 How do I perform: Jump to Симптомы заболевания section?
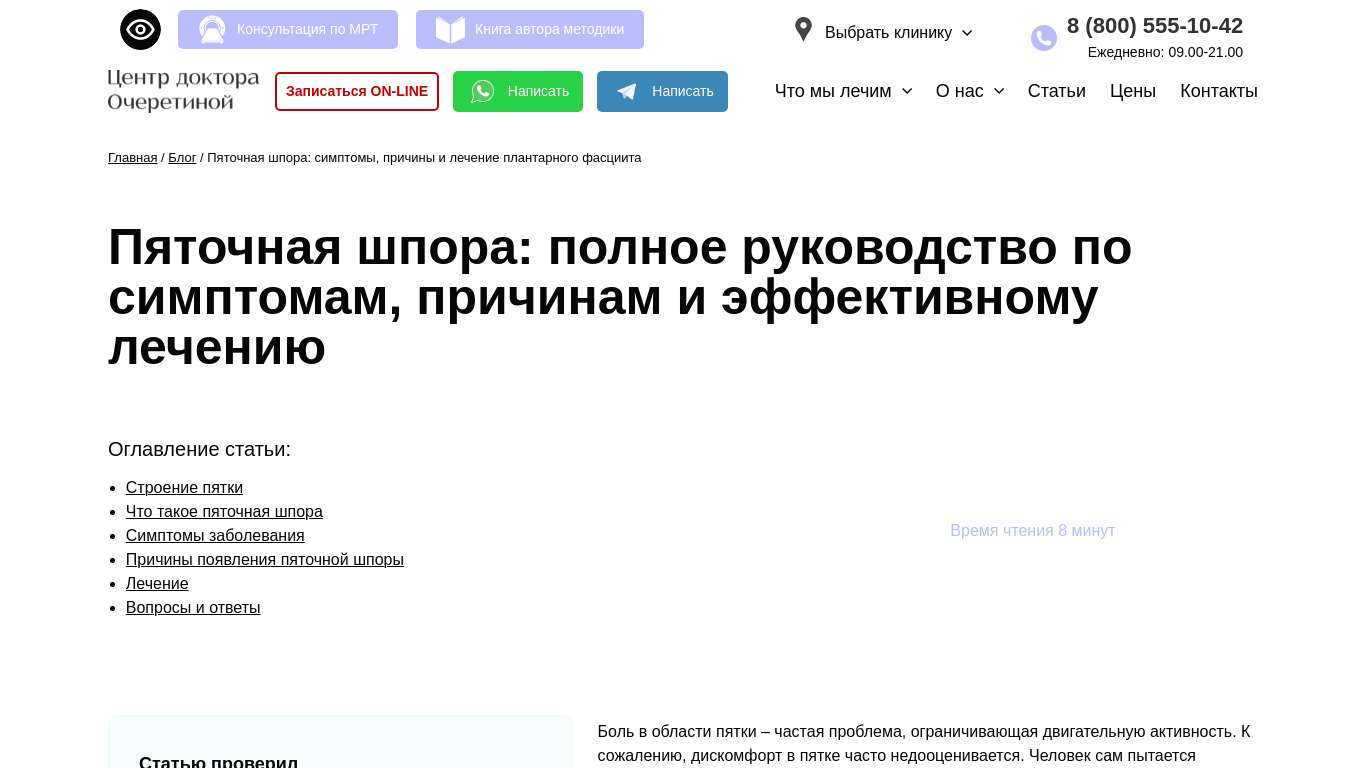click(215, 536)
